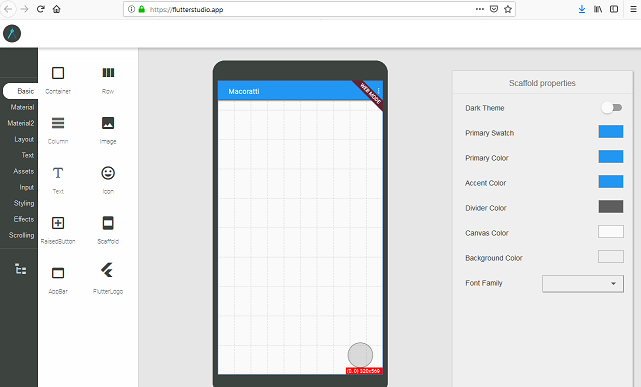The width and height of the screenshot is (641, 387).
Task: Click the floating action button in preview
Action: point(360,355)
